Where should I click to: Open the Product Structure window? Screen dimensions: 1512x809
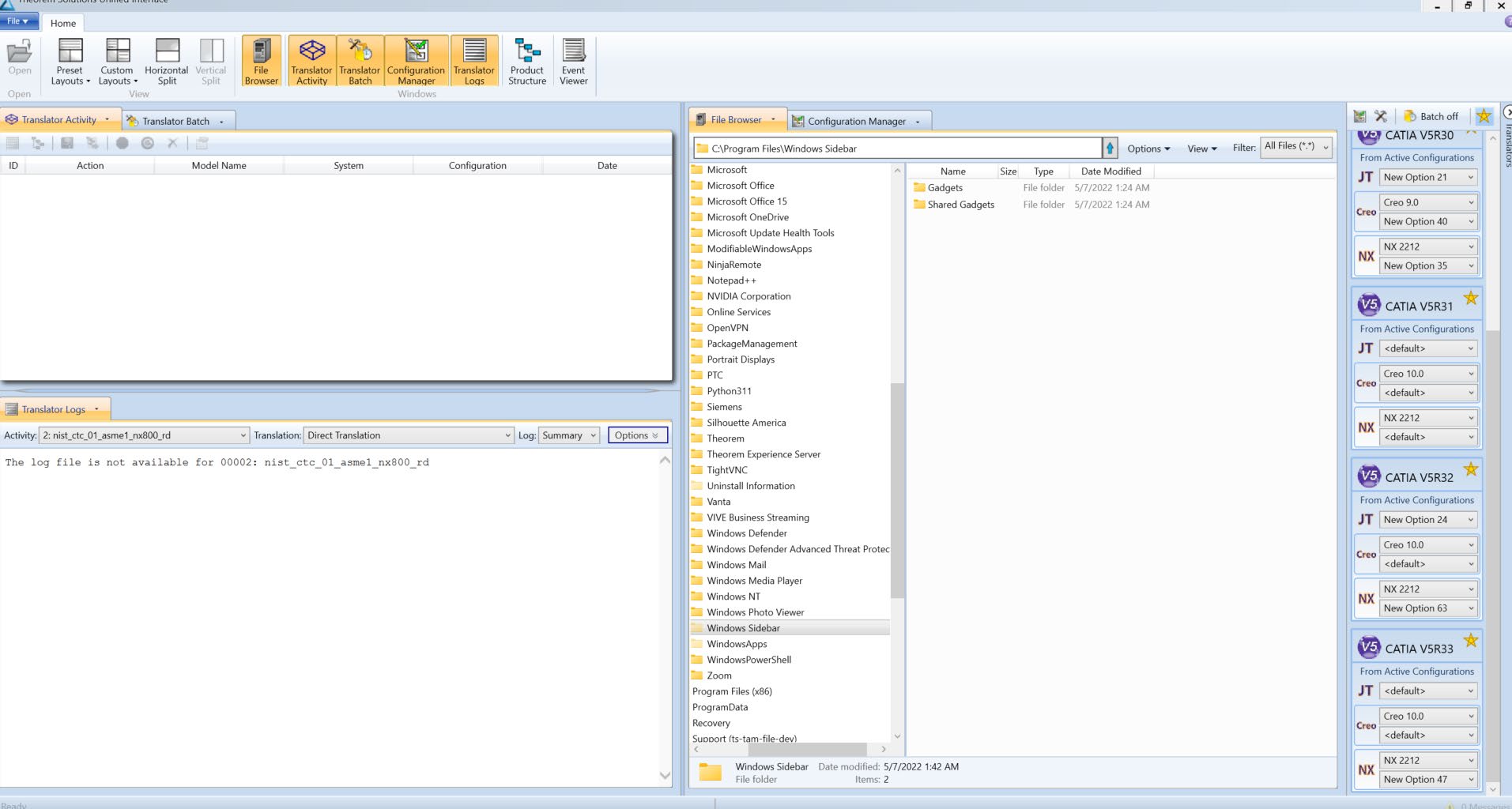tap(527, 61)
